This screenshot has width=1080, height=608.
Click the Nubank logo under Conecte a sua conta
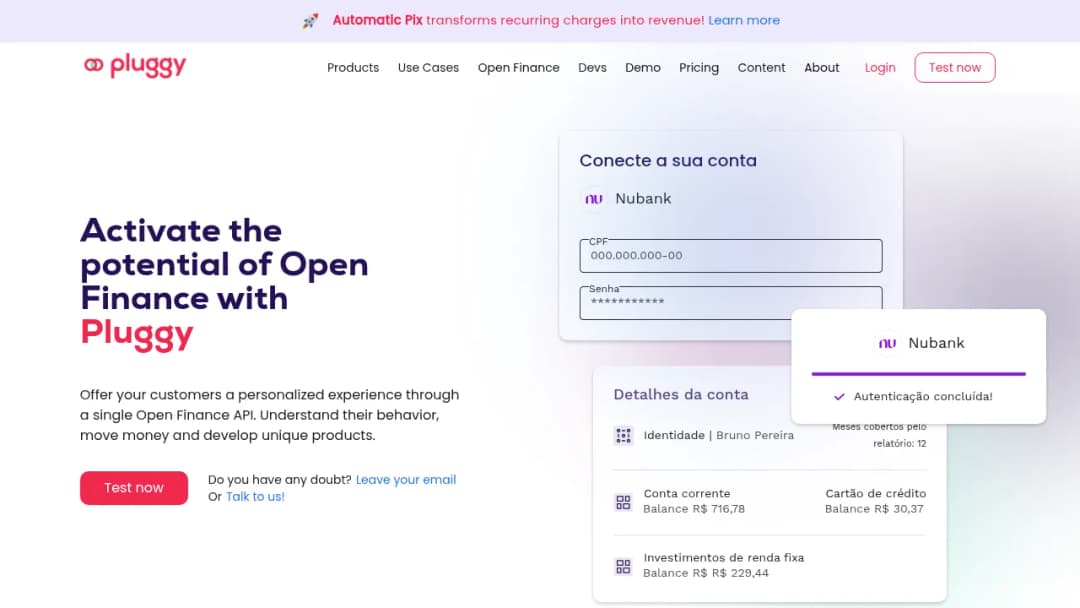pyautogui.click(x=594, y=199)
